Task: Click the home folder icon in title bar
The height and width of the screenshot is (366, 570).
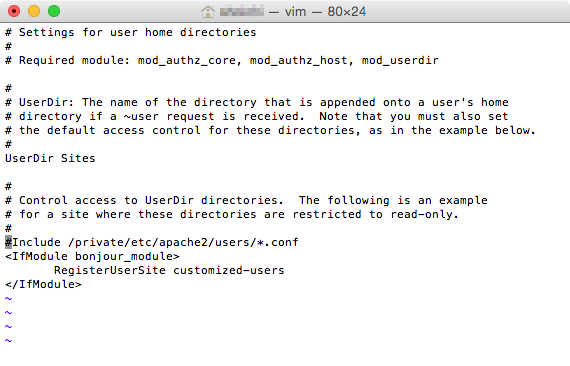Action: pos(208,12)
